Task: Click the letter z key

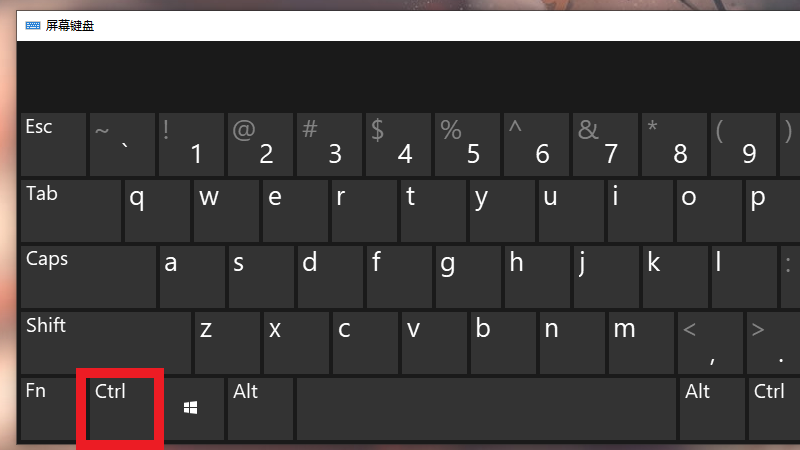Action: click(x=227, y=343)
